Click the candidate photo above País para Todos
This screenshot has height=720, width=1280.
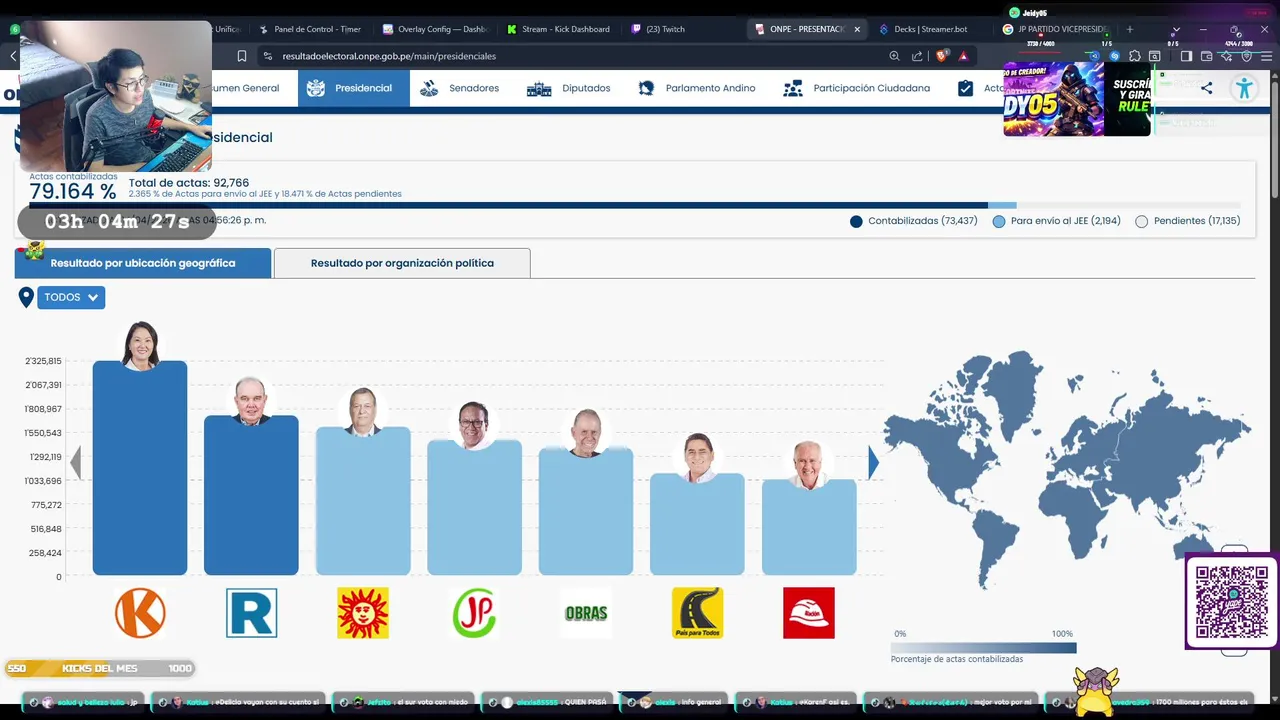tap(697, 458)
